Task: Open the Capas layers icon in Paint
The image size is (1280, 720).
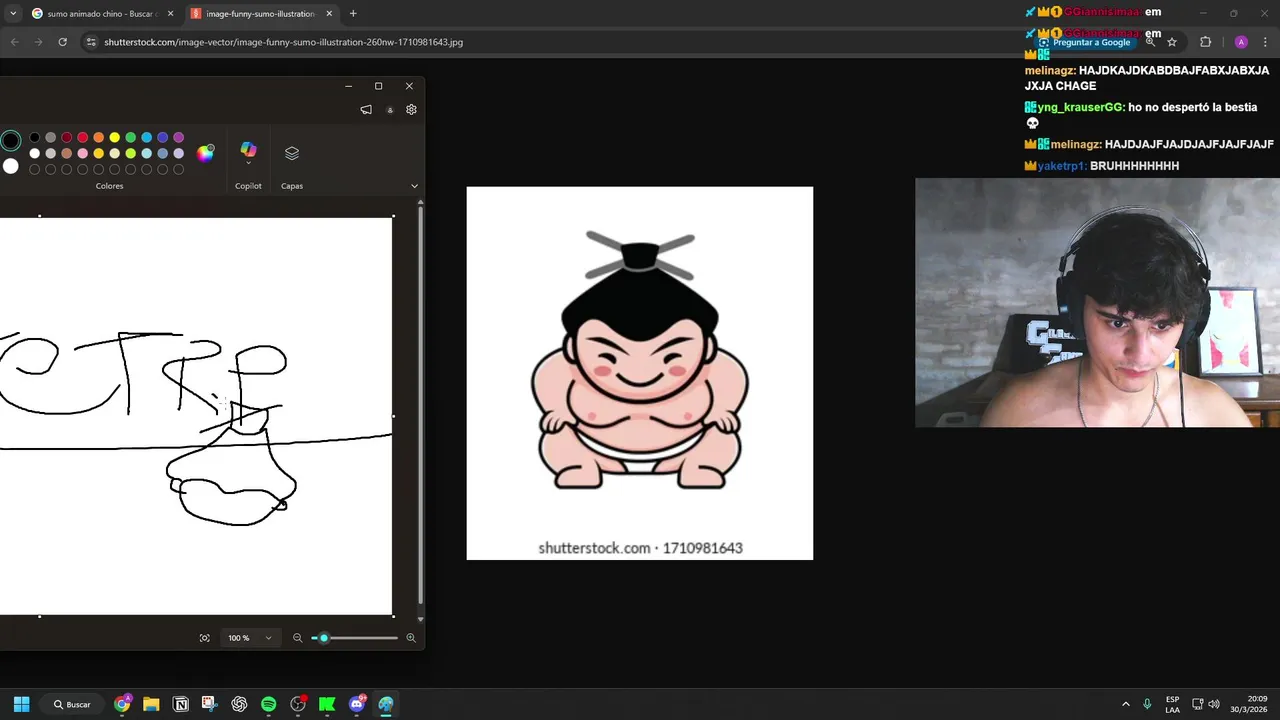Action: point(292,153)
